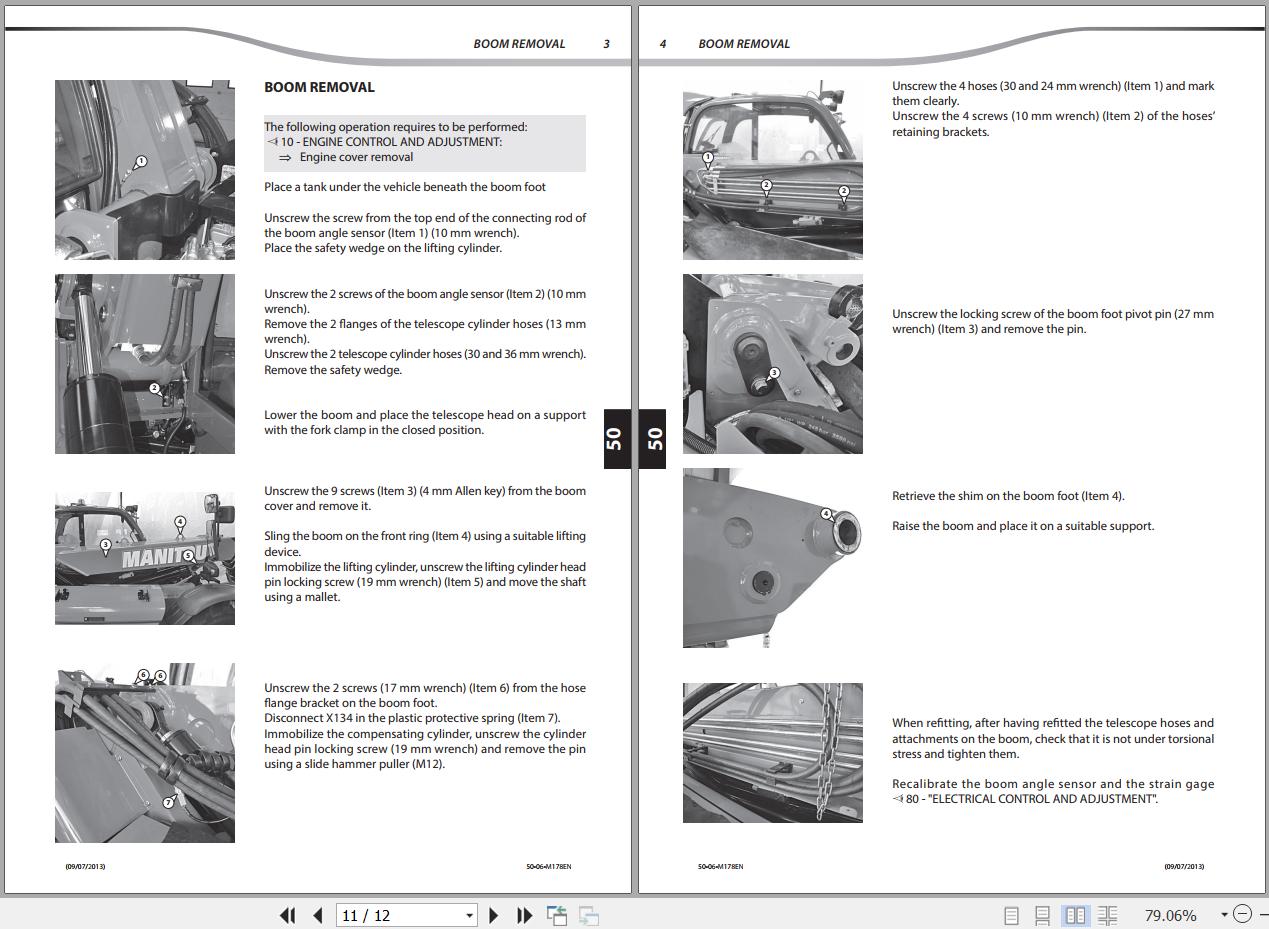Viewport: 1269px width, 929px height.
Task: Click the previous view icon
Action: (x=557, y=915)
